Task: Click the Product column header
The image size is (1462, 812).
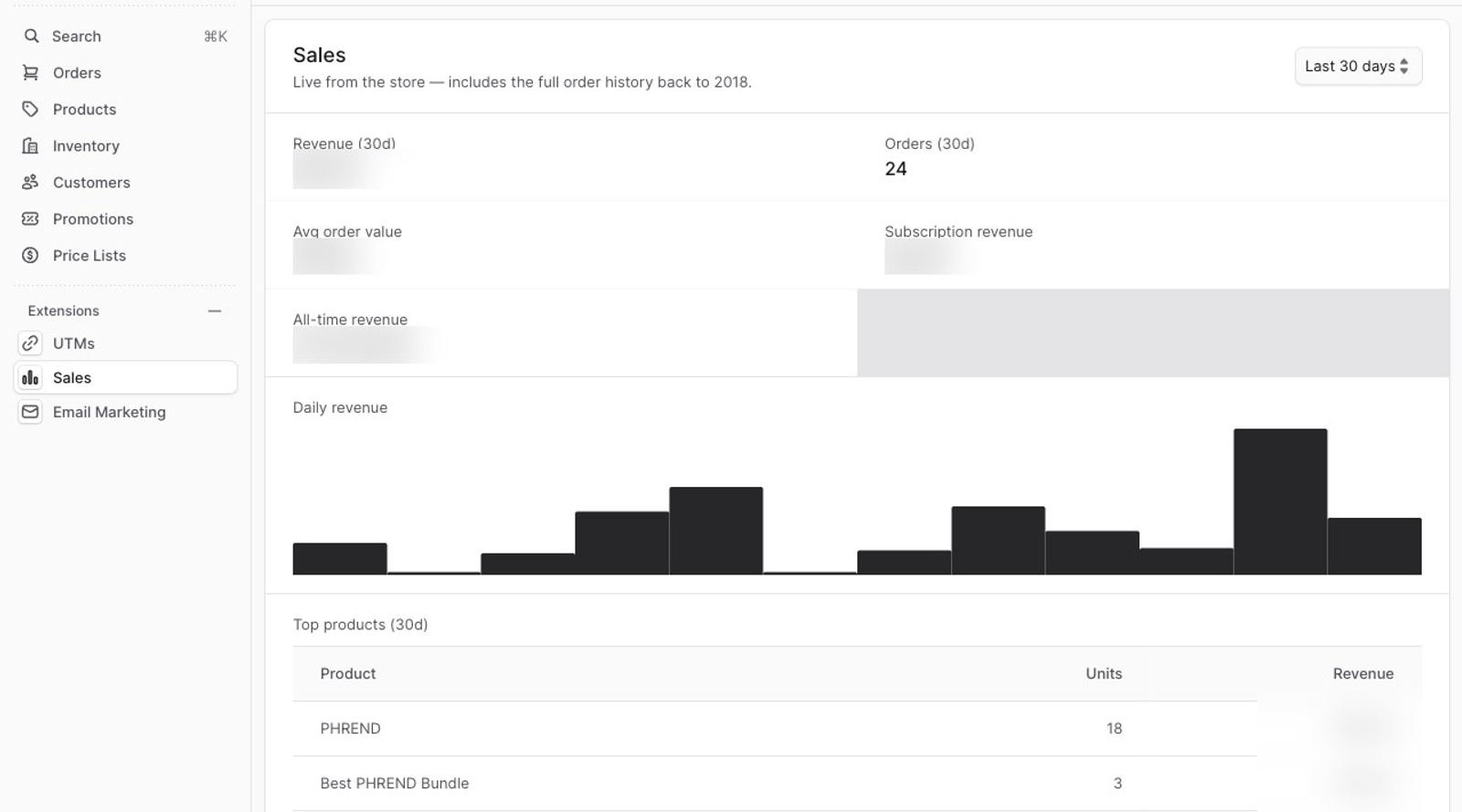Action: 347,673
